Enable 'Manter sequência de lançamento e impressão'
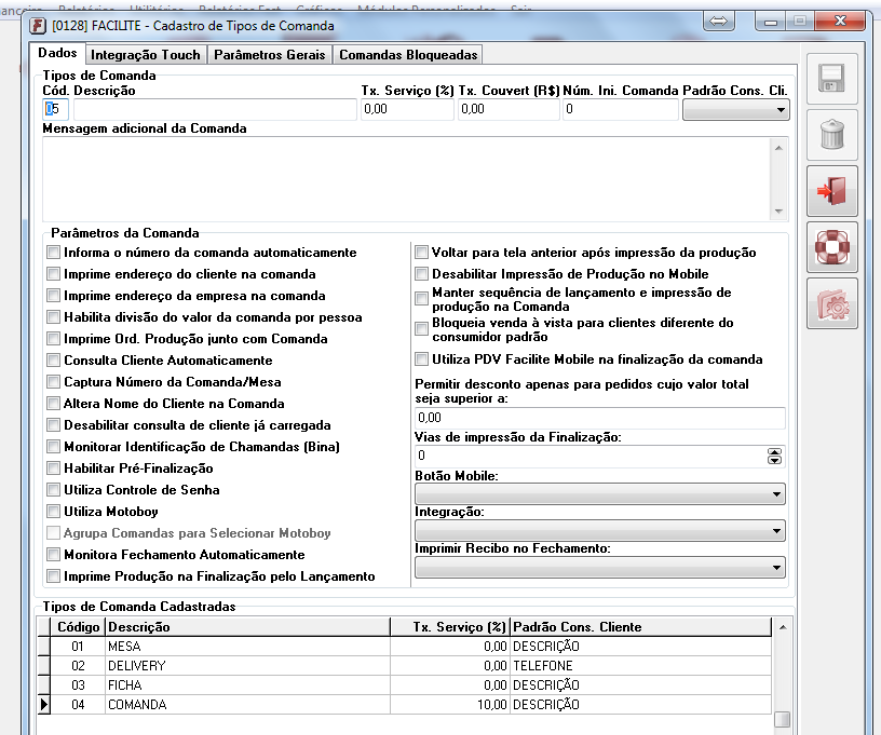This screenshot has height=735, width=881. click(421, 298)
